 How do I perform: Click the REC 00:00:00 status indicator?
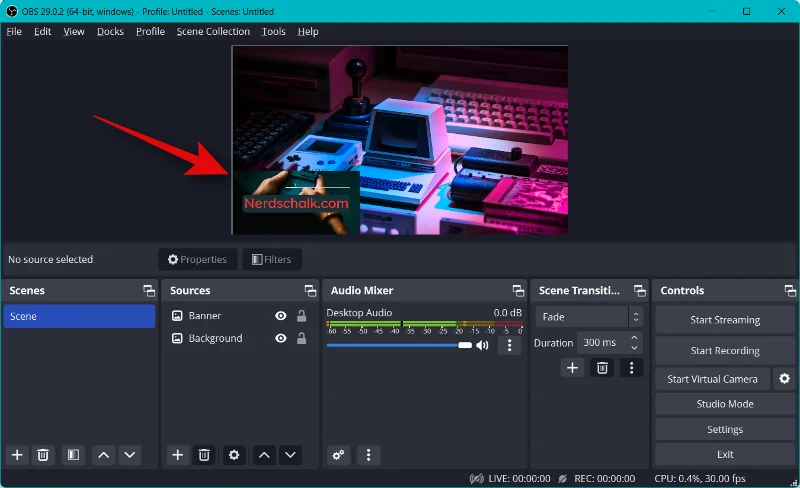coord(597,479)
